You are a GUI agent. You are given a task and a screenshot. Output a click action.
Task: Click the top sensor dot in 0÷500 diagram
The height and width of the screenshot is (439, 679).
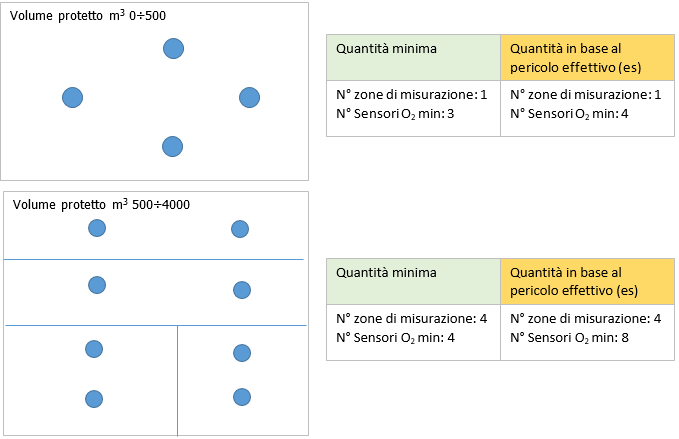click(x=173, y=48)
